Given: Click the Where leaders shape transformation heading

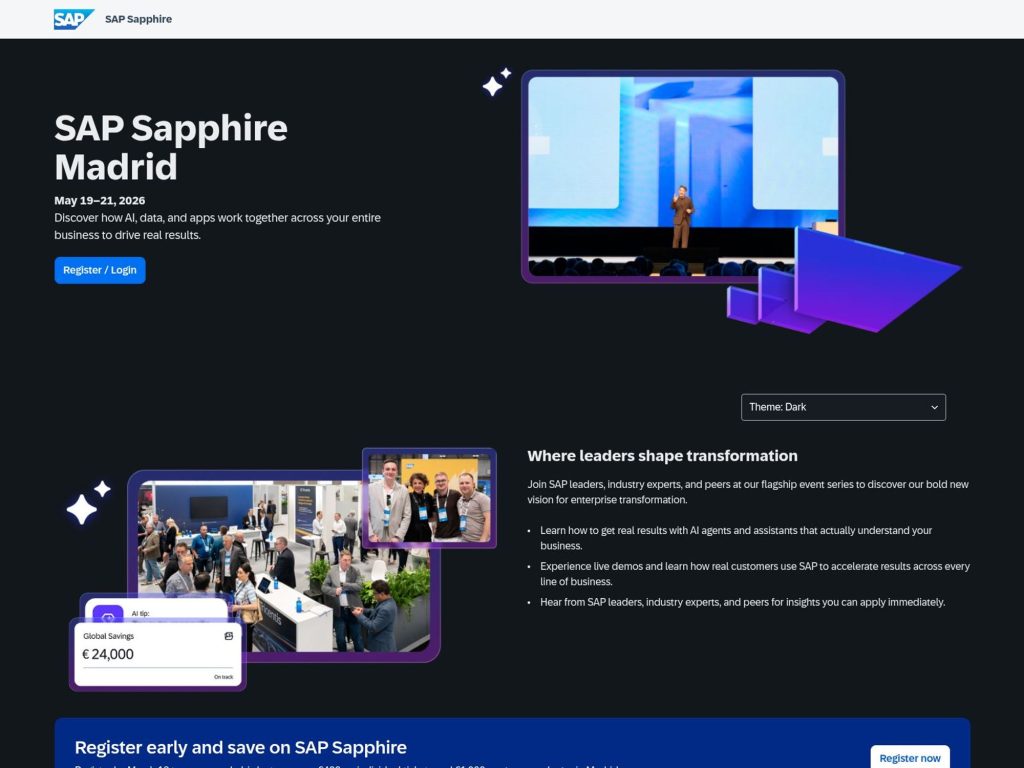Looking at the screenshot, I should (x=662, y=455).
